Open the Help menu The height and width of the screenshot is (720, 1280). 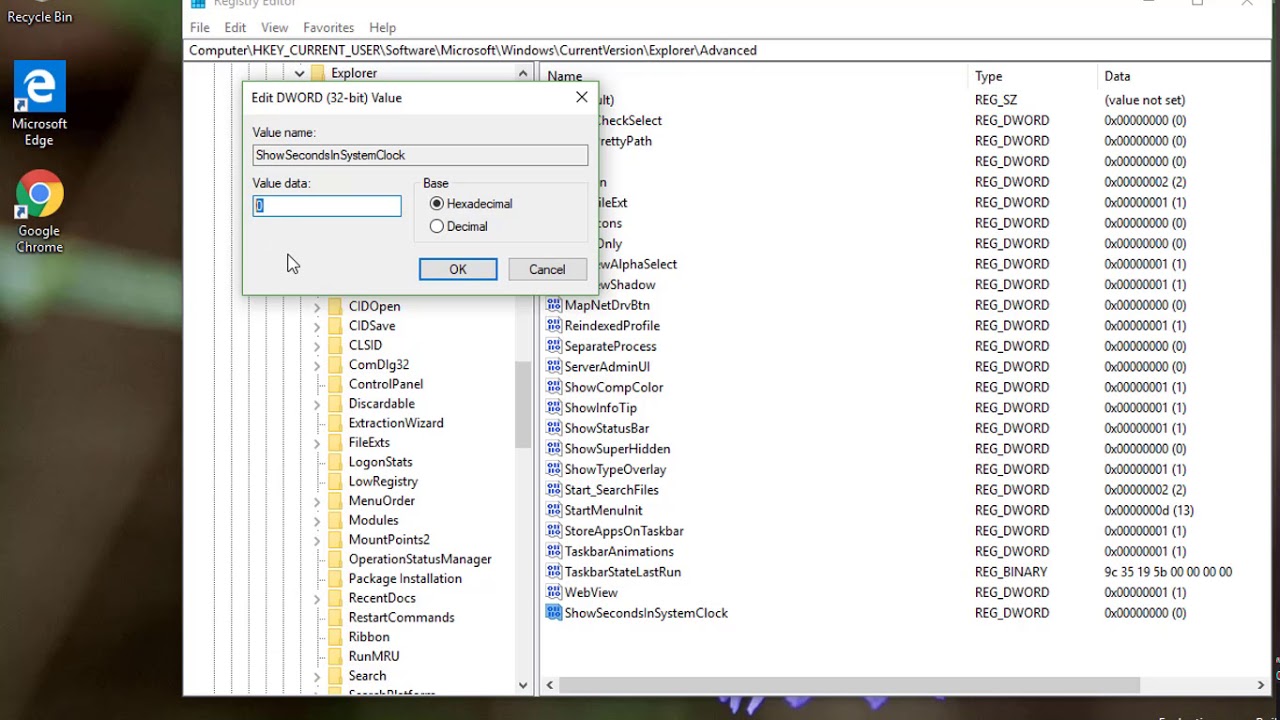pyautogui.click(x=382, y=27)
